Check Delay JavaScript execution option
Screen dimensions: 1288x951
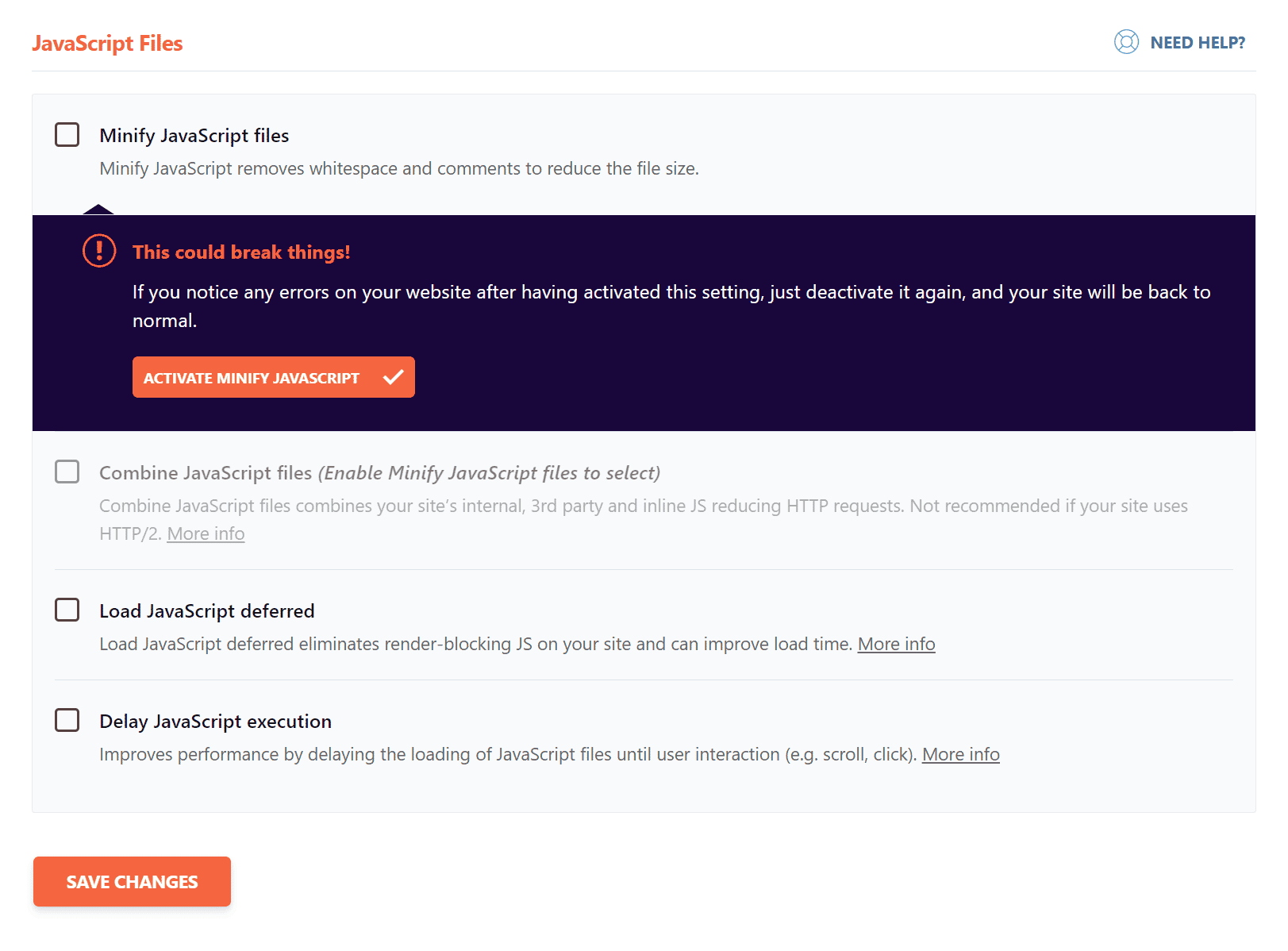pyautogui.click(x=67, y=720)
